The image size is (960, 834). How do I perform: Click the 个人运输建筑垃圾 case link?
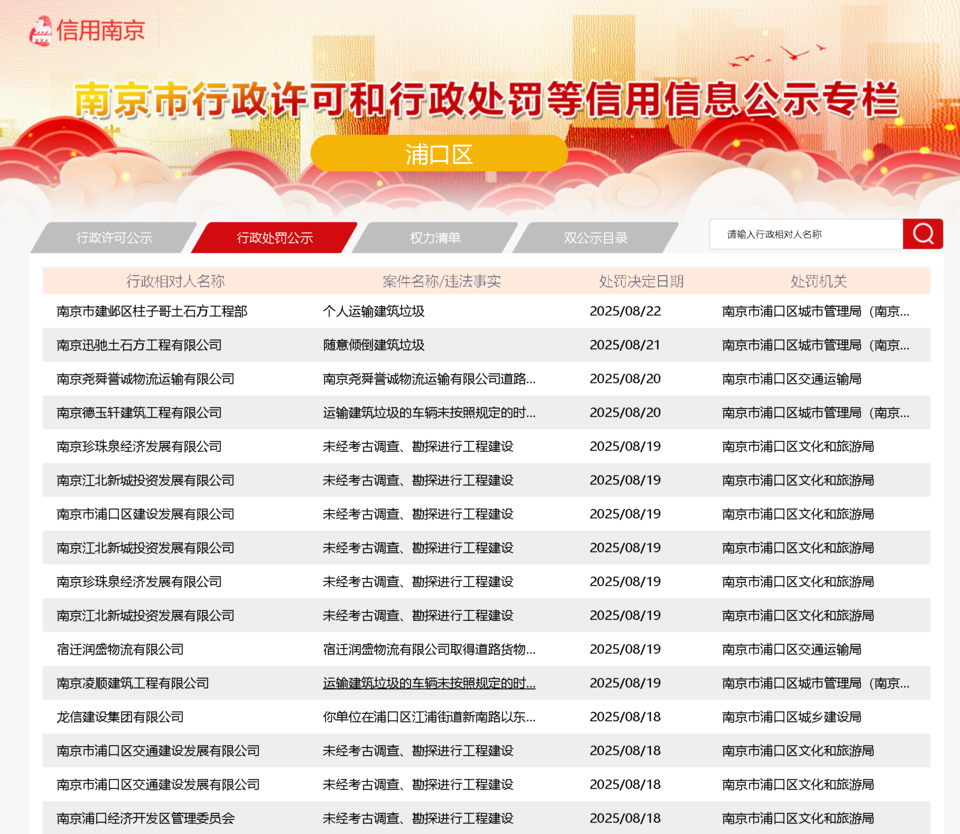pyautogui.click(x=373, y=311)
